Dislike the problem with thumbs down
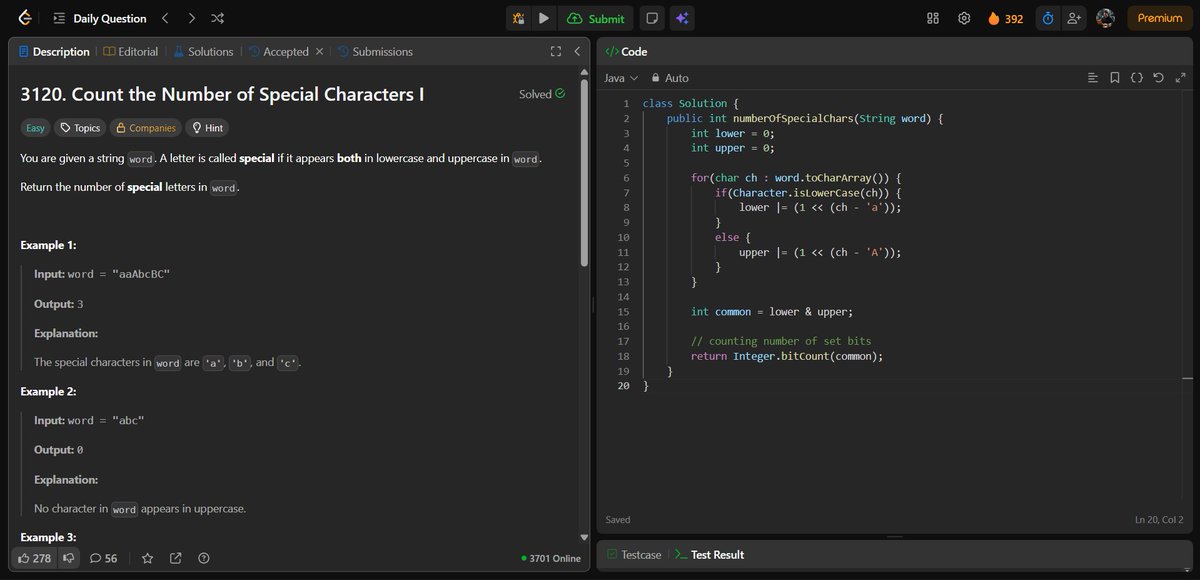 click(68, 558)
